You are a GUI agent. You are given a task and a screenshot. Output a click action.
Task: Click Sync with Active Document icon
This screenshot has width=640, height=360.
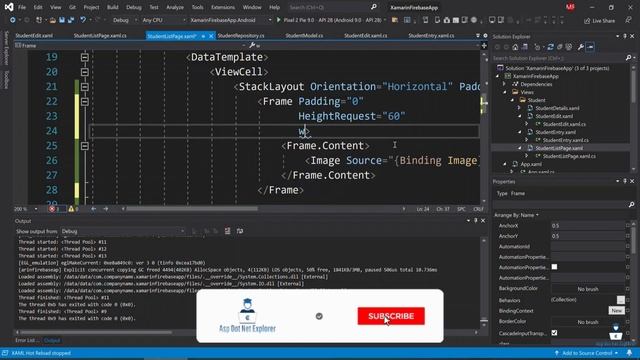coord(551,47)
